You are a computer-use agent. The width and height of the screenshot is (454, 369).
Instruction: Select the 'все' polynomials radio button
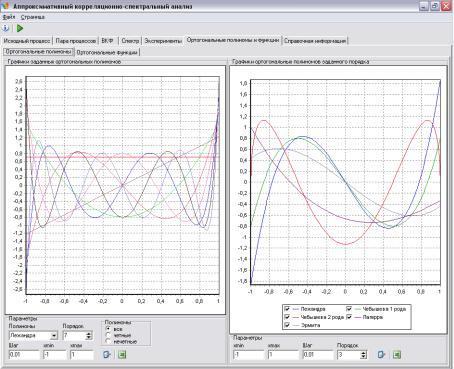click(x=108, y=329)
